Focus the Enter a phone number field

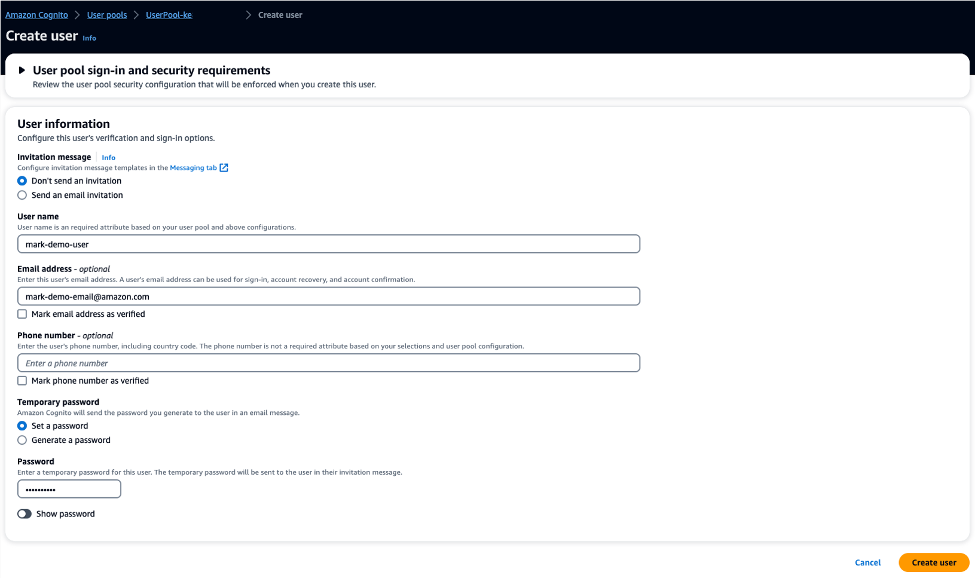(328, 362)
